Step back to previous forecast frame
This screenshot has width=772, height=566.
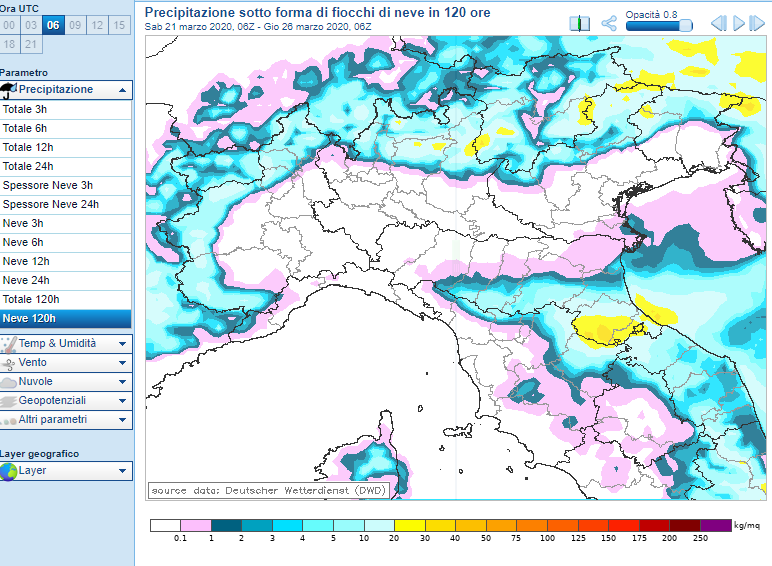(718, 23)
